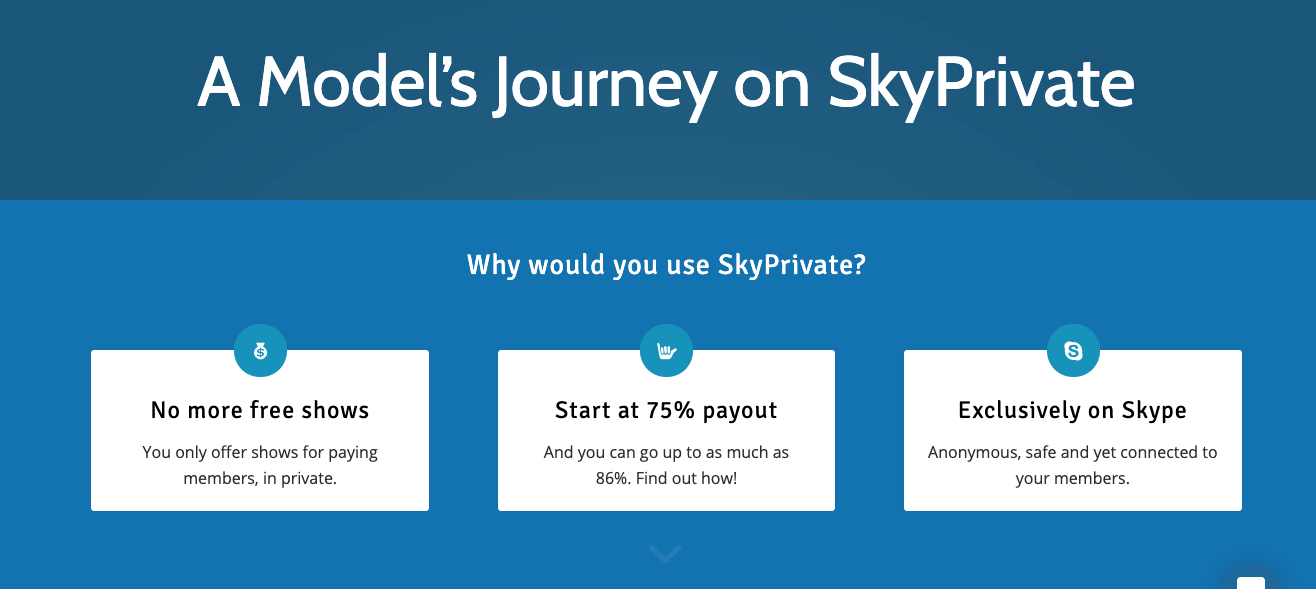Image resolution: width=1316 pixels, height=589 pixels.
Task: Click the "members, in private." text line
Action: pyautogui.click(x=260, y=478)
